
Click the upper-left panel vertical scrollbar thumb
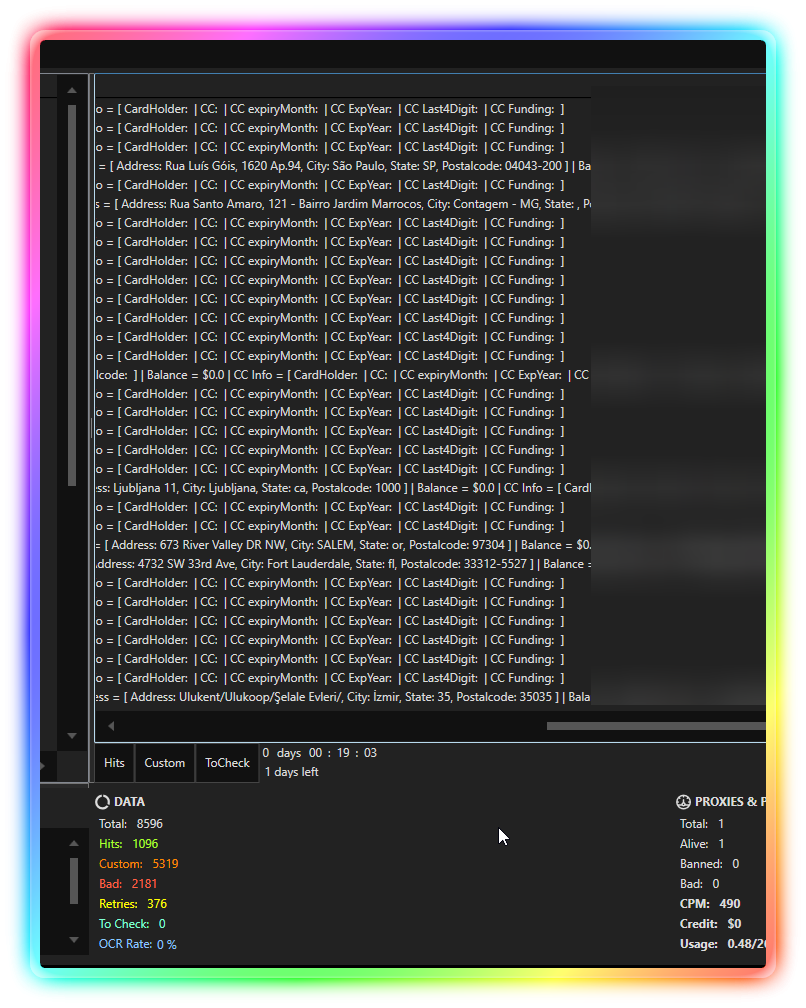72,295
